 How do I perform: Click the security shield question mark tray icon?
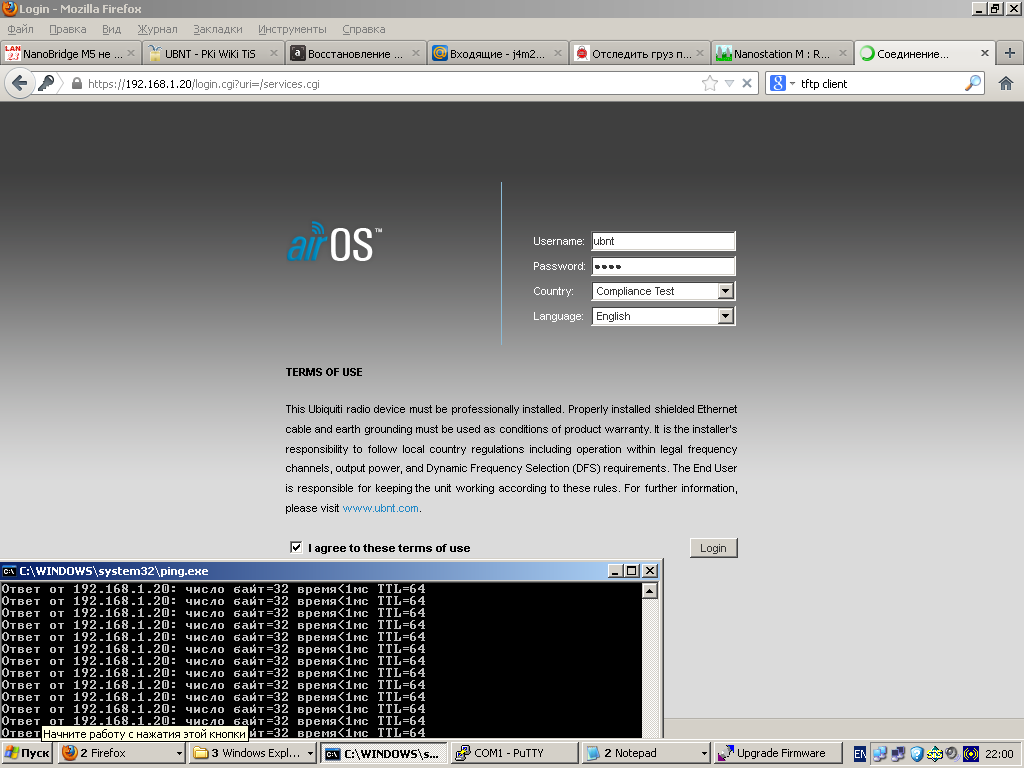[x=916, y=754]
